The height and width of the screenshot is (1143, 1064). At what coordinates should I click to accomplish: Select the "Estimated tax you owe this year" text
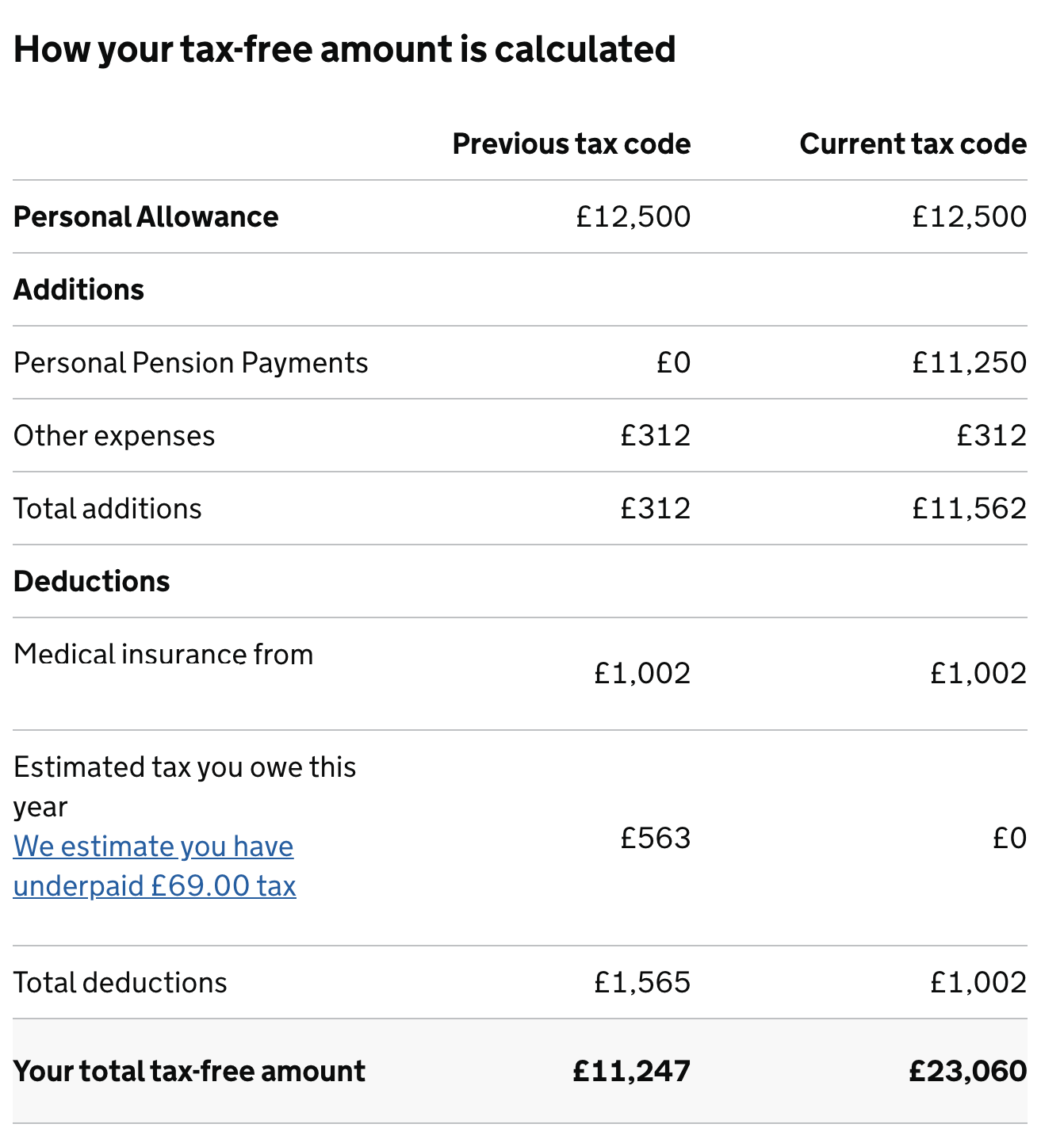184,786
